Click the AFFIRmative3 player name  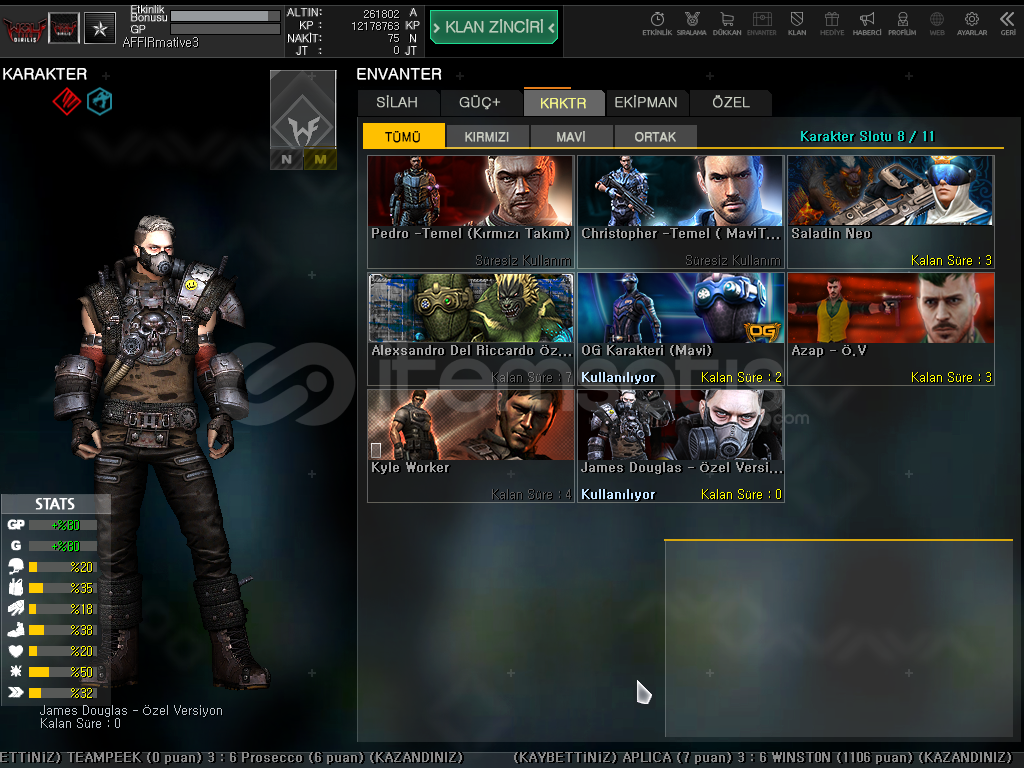tap(161, 42)
